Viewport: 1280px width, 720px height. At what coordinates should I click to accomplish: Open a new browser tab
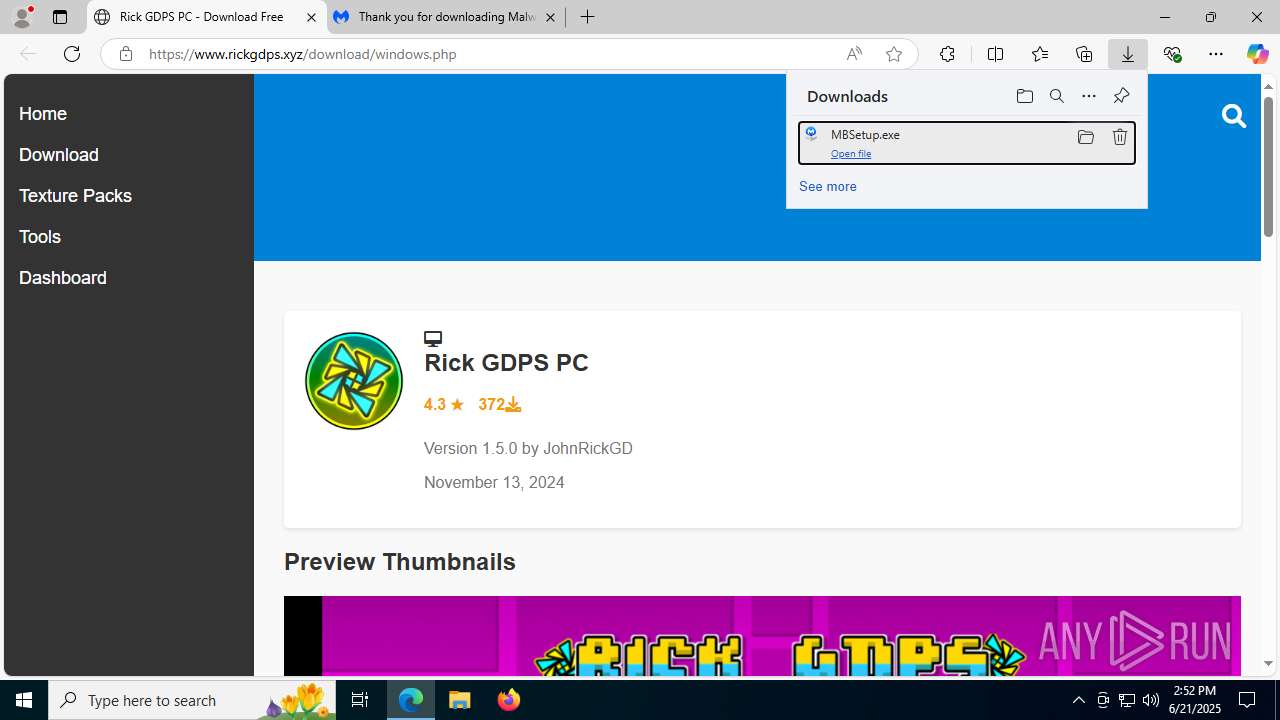(x=588, y=17)
